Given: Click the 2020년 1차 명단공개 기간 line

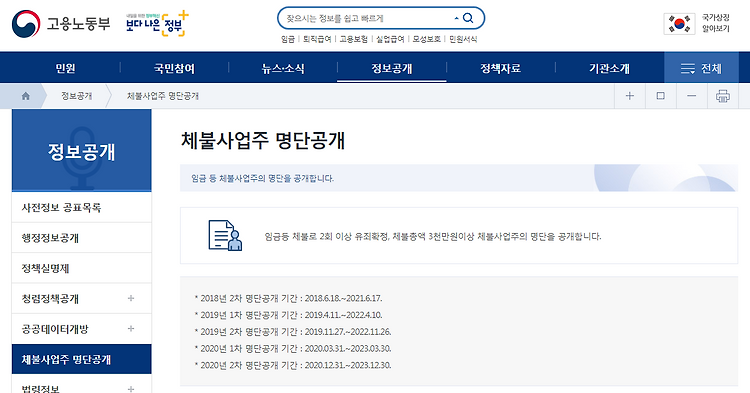Looking at the screenshot, I should click(293, 349).
